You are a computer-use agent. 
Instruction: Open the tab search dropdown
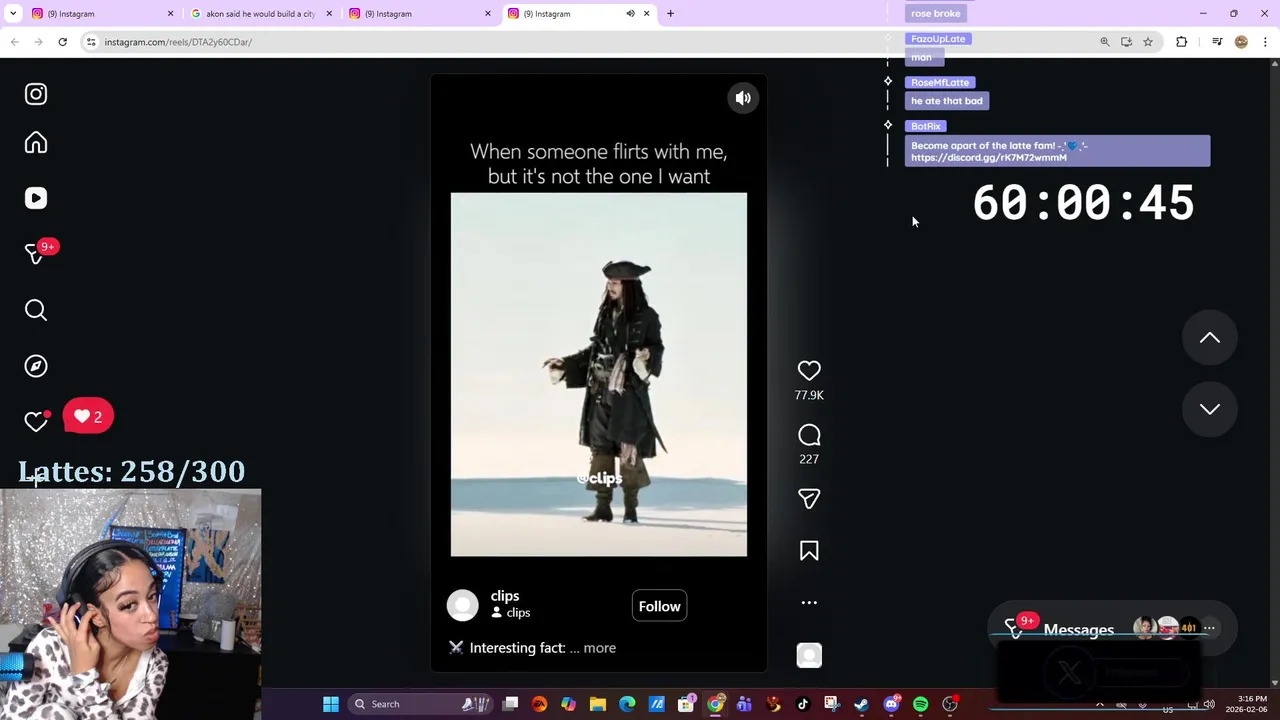(x=11, y=14)
